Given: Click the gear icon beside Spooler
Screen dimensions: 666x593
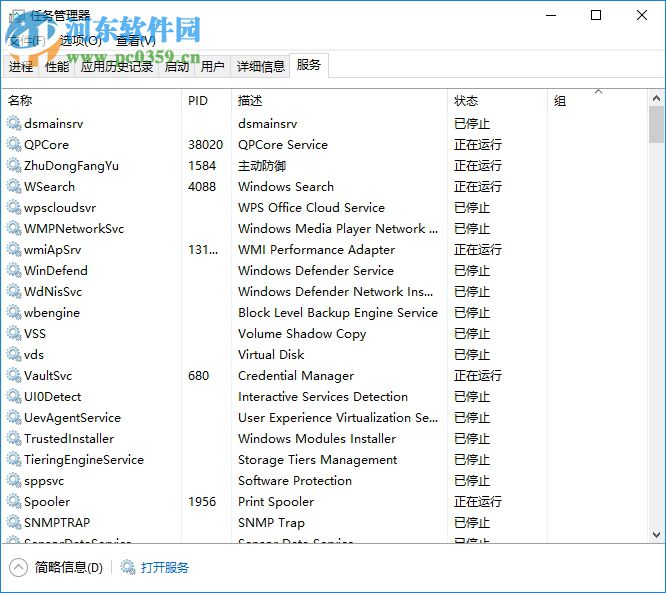Looking at the screenshot, I should (x=14, y=502).
